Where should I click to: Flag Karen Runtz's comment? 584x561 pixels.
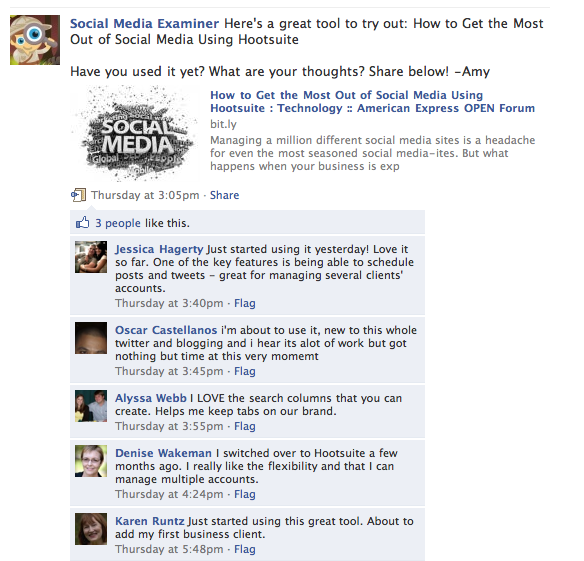(245, 549)
